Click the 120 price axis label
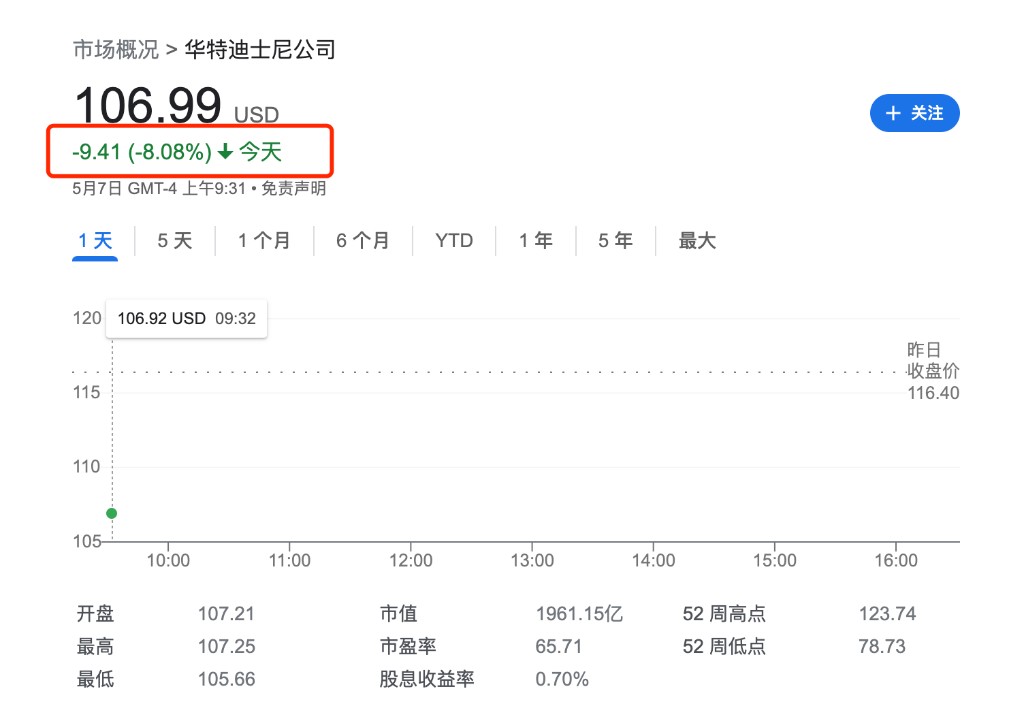This screenshot has width=1024, height=708. tap(87, 318)
